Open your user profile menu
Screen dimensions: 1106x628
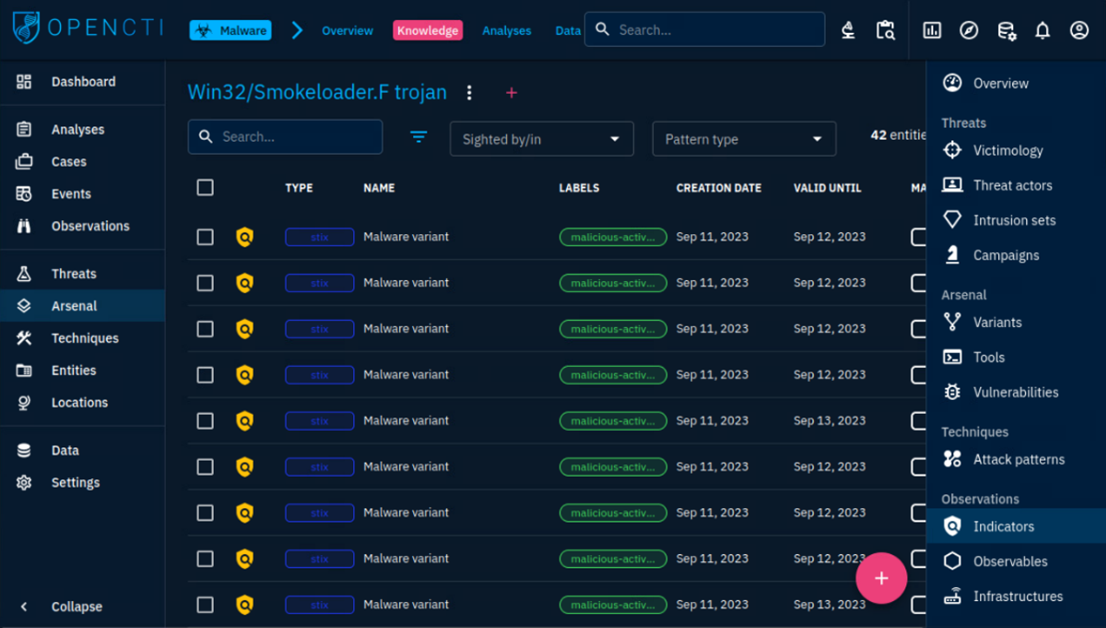1079,31
